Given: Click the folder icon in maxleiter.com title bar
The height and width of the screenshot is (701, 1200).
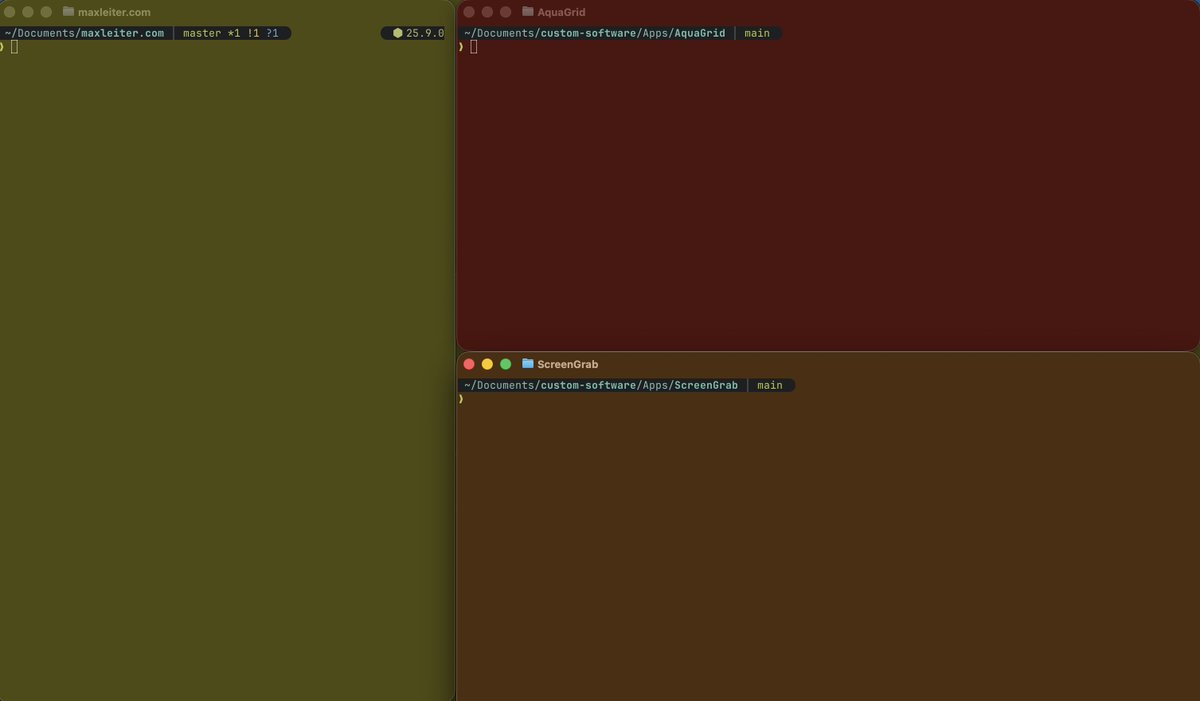Looking at the screenshot, I should tap(69, 12).
